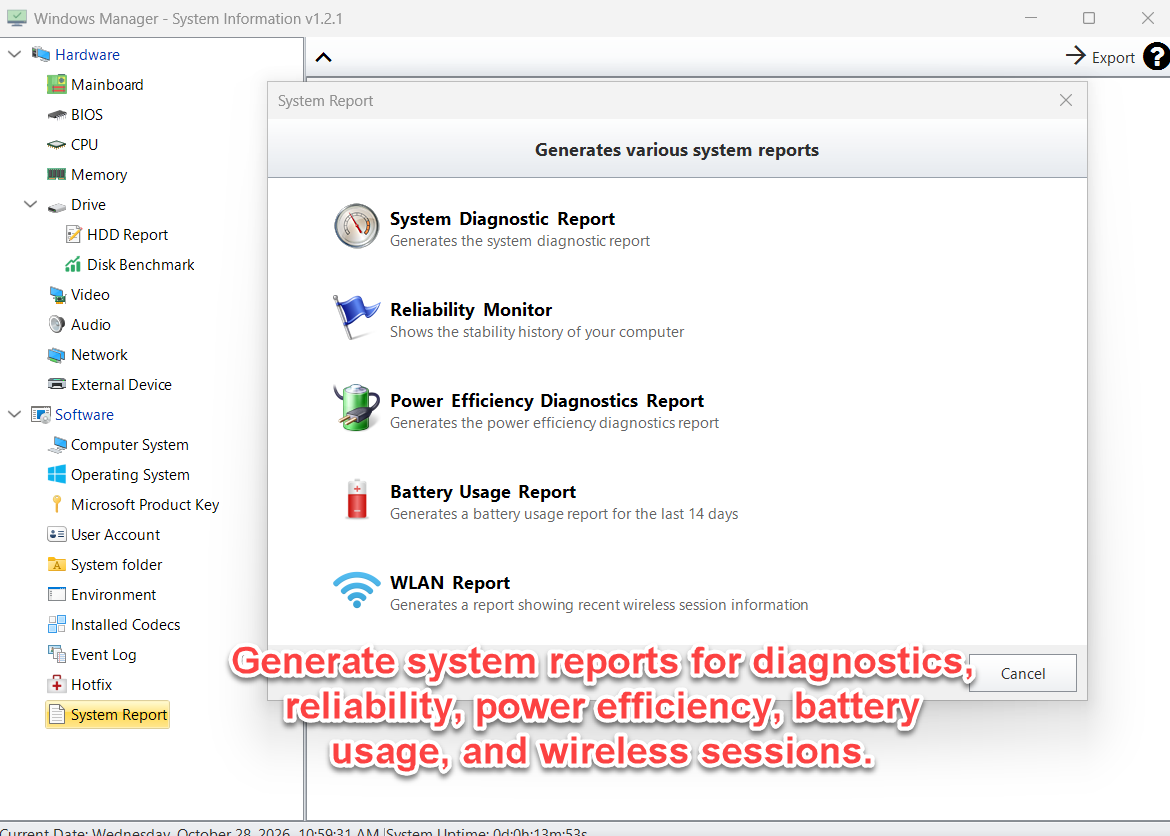Open WLAN Report link
Viewport: 1170px width, 836px height.
click(450, 583)
